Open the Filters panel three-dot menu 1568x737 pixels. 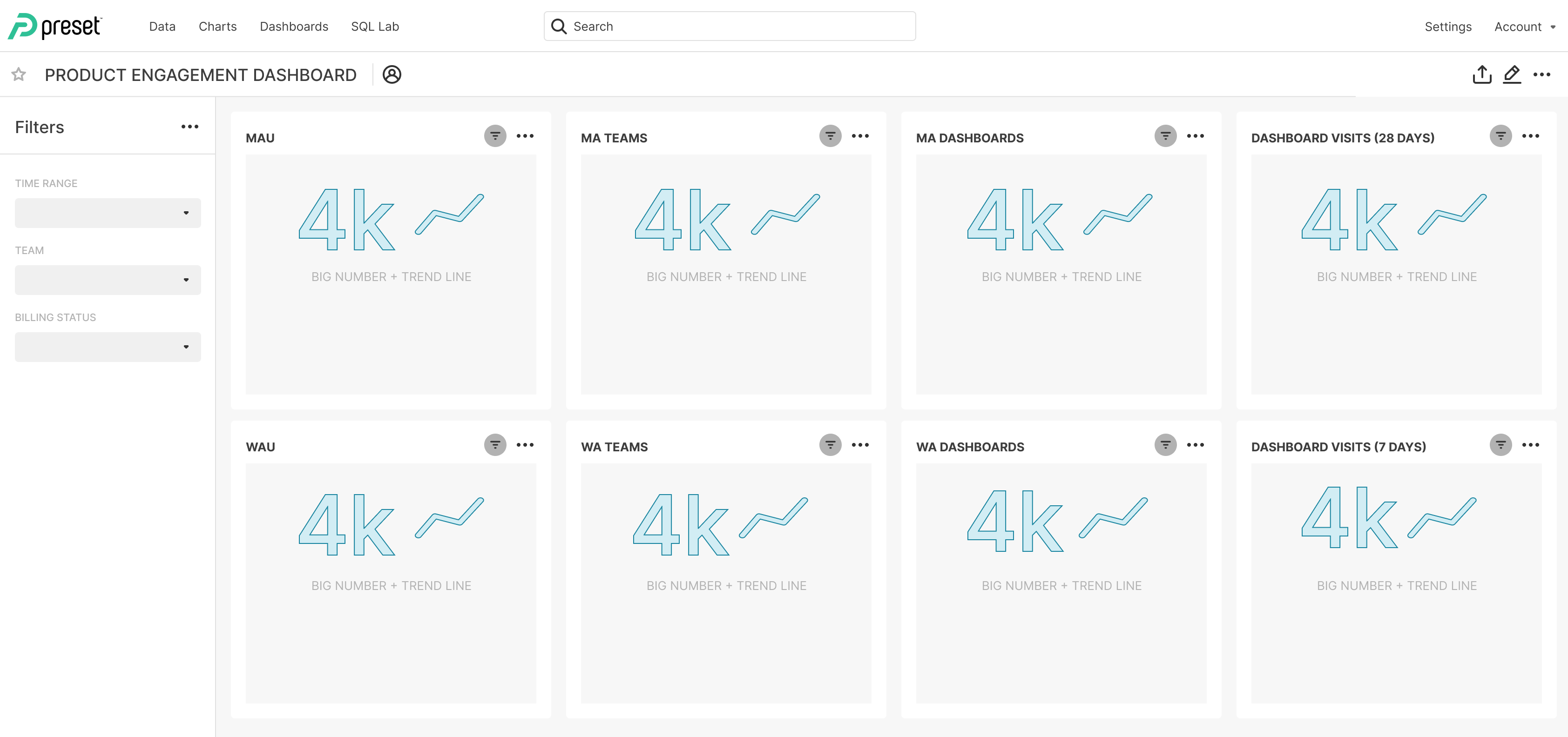[189, 127]
